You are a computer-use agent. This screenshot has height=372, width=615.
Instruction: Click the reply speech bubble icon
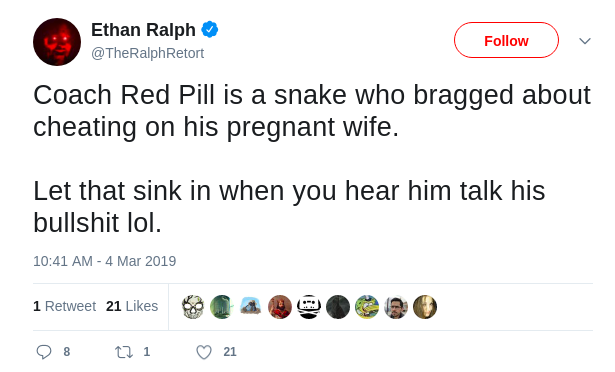tap(44, 352)
